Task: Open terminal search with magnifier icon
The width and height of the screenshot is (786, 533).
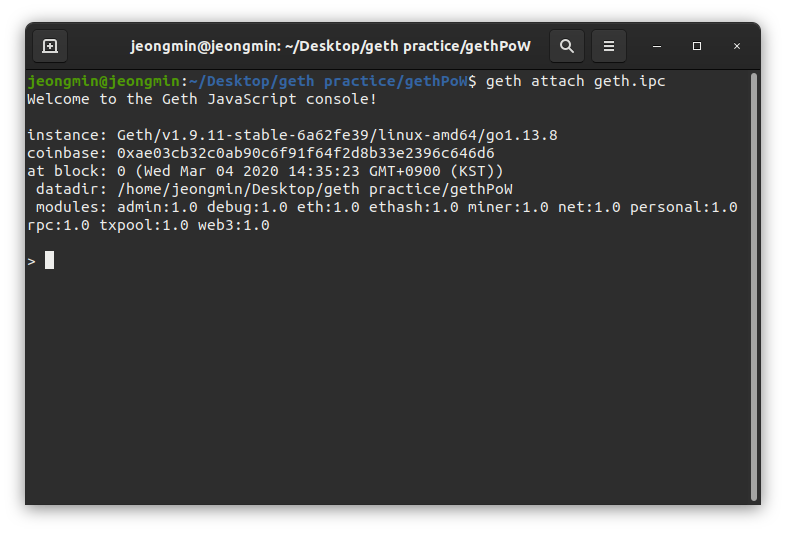Action: coord(566,46)
